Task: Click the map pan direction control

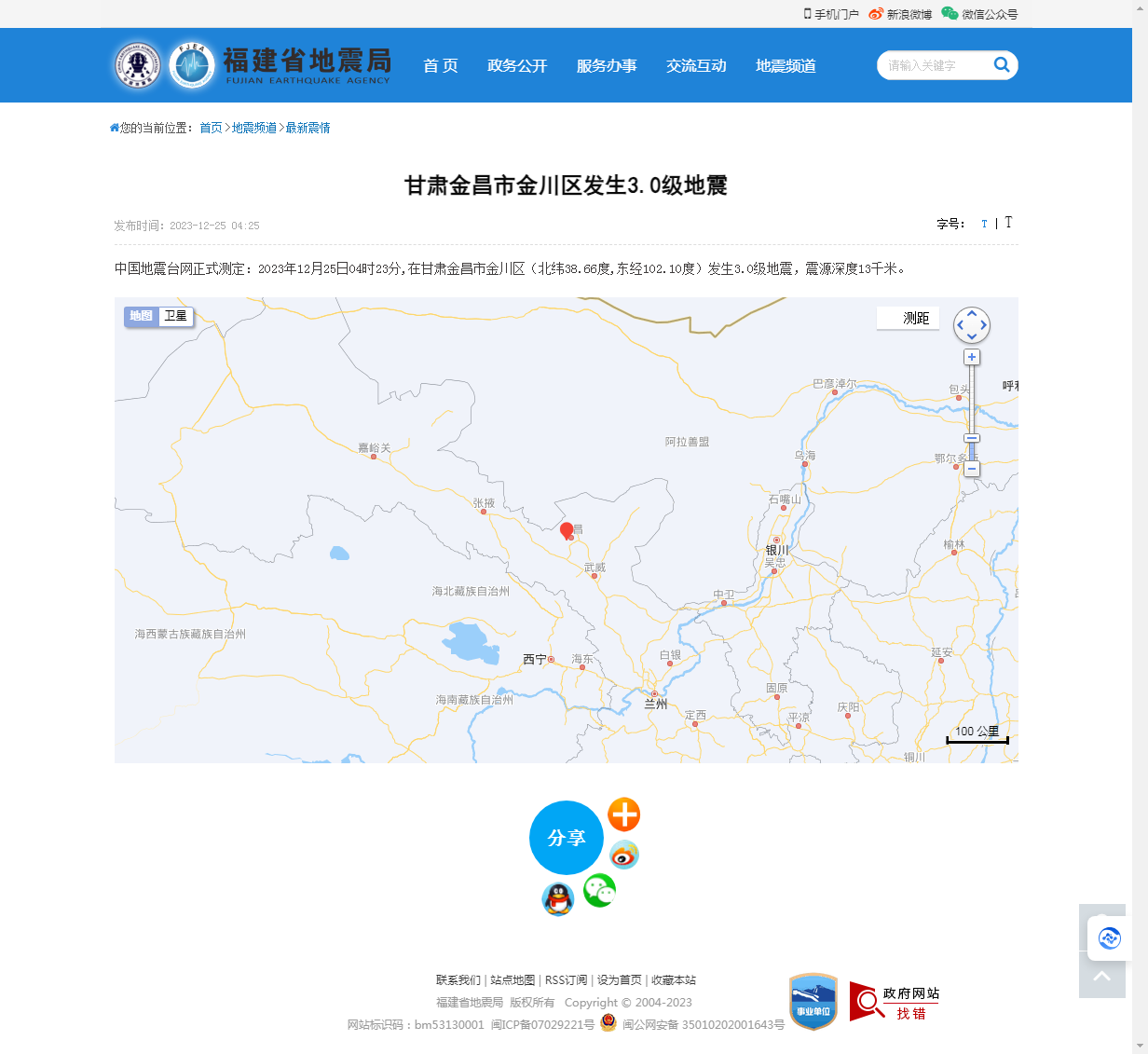Action: tap(972, 325)
